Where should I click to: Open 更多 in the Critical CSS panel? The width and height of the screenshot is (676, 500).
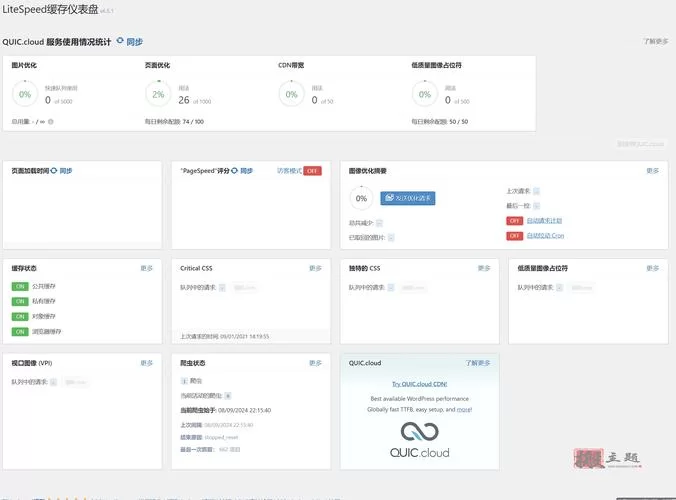pos(315,268)
